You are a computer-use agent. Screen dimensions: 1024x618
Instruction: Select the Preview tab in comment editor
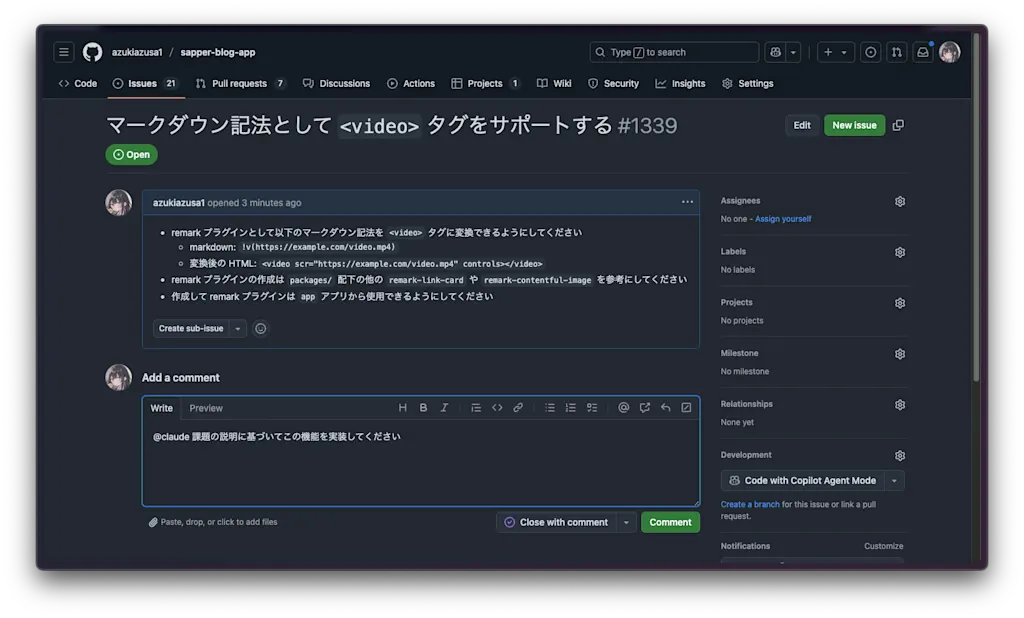pos(206,408)
